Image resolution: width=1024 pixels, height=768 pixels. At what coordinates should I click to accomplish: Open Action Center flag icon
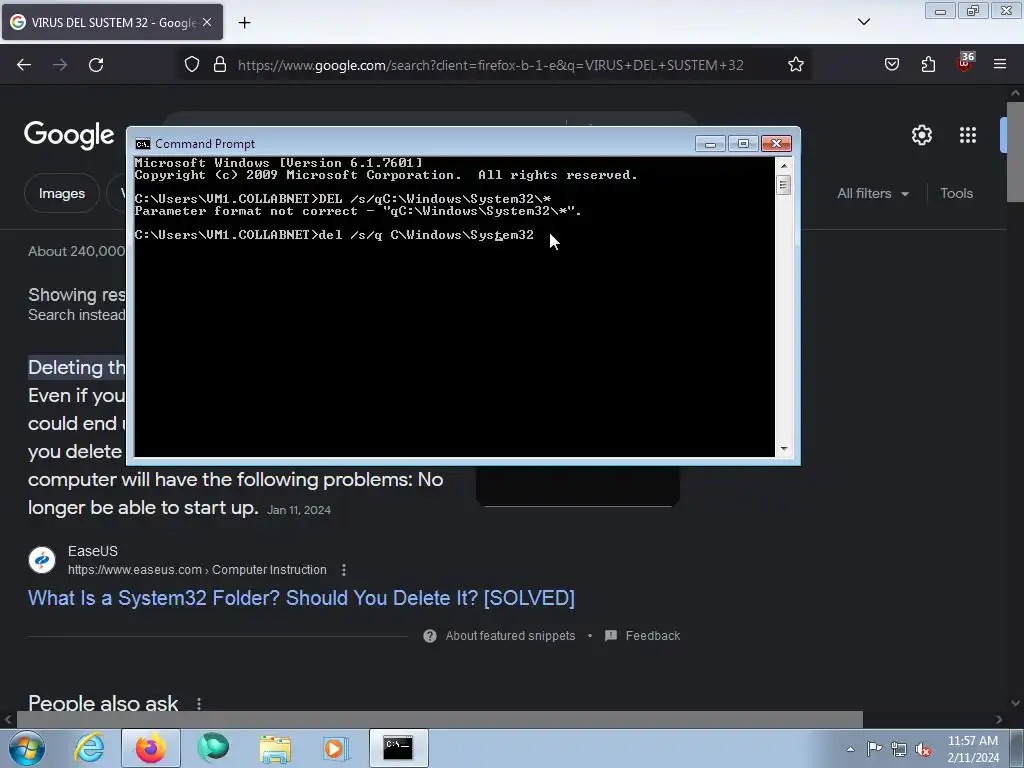click(x=874, y=749)
